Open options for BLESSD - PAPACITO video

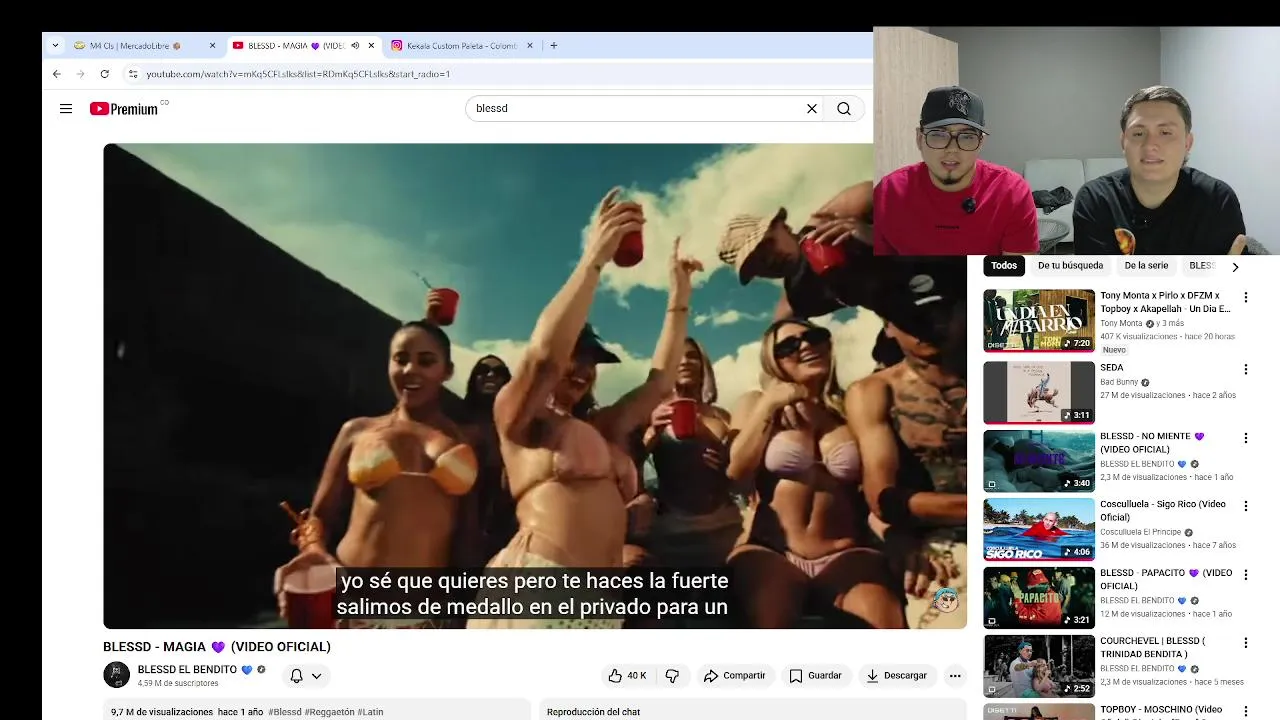click(1246, 574)
